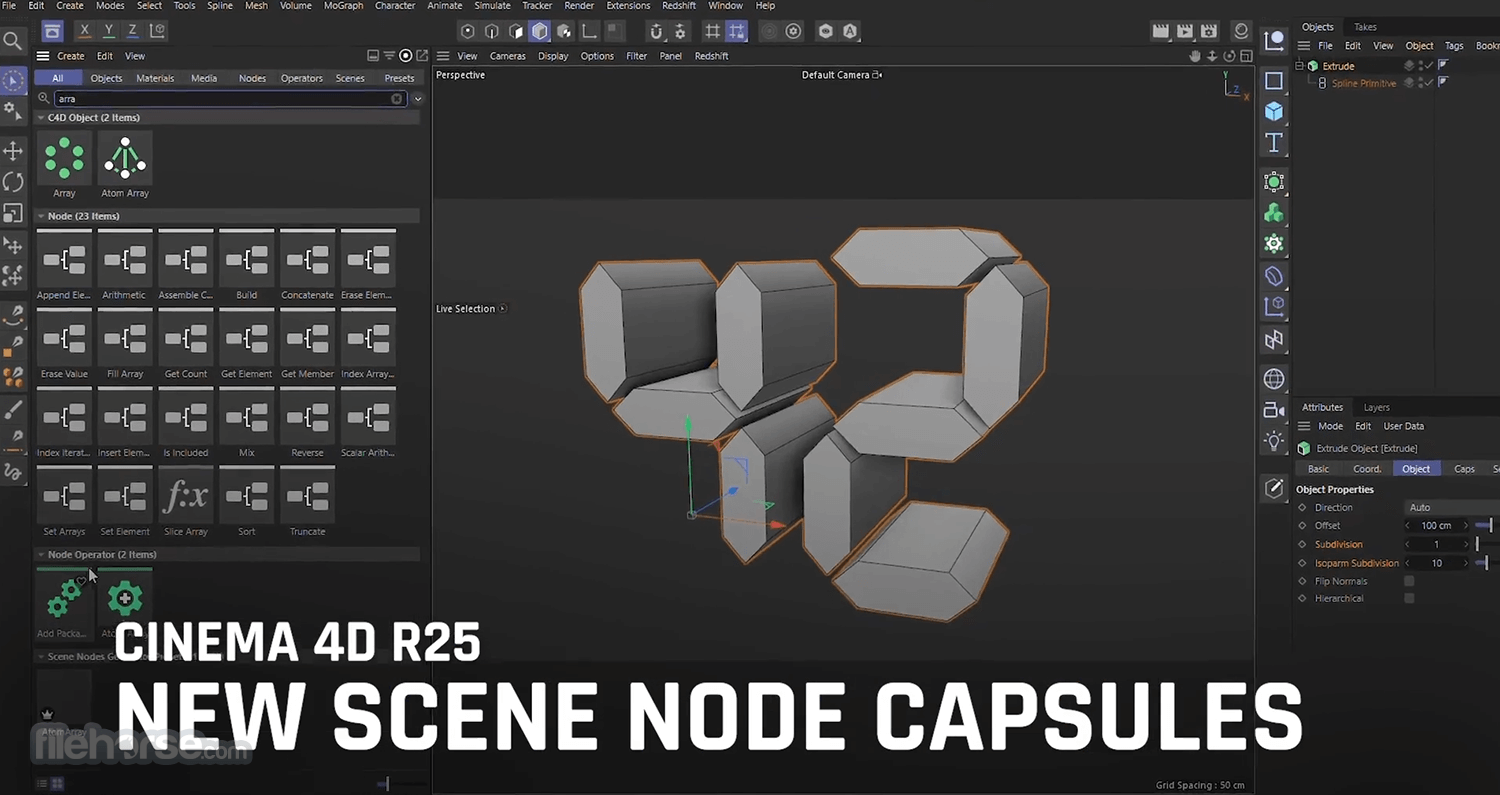Pick the Arithmetic node asset
This screenshot has width=1500, height=795.
(125, 266)
